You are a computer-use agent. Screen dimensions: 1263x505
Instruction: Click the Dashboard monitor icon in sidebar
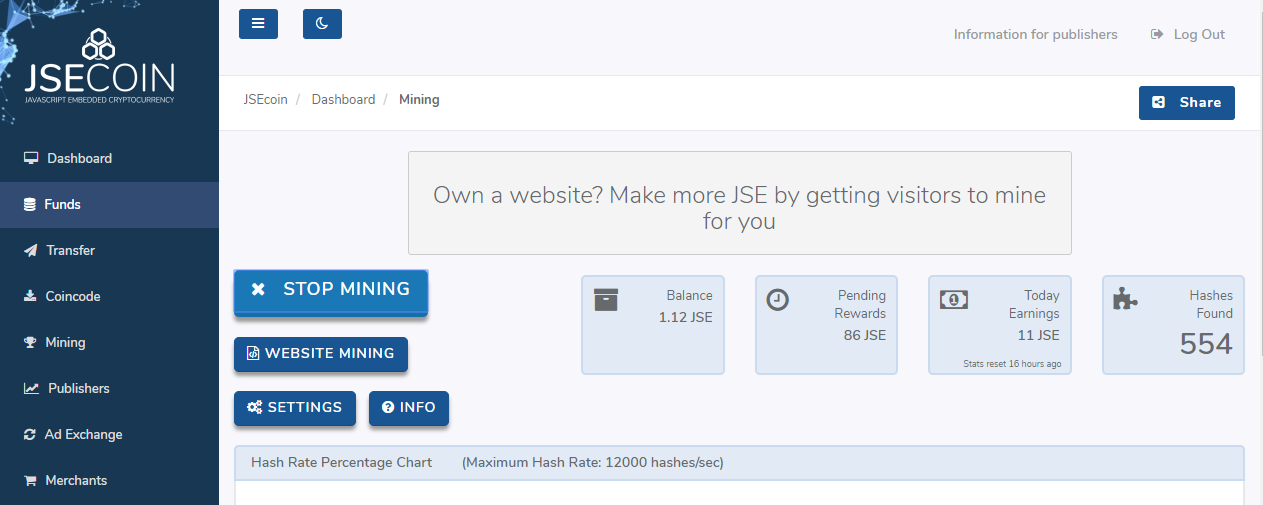click(x=31, y=158)
